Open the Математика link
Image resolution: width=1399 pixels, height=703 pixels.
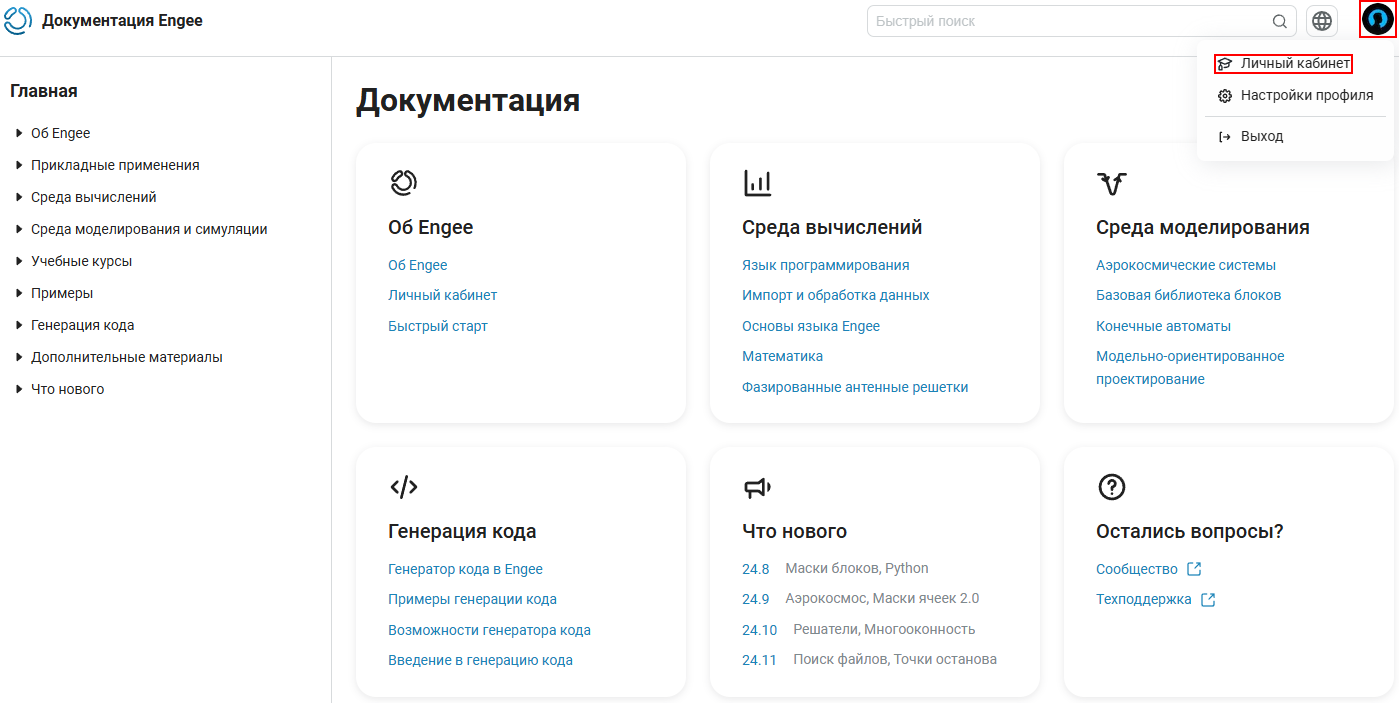pyautogui.click(x=783, y=356)
